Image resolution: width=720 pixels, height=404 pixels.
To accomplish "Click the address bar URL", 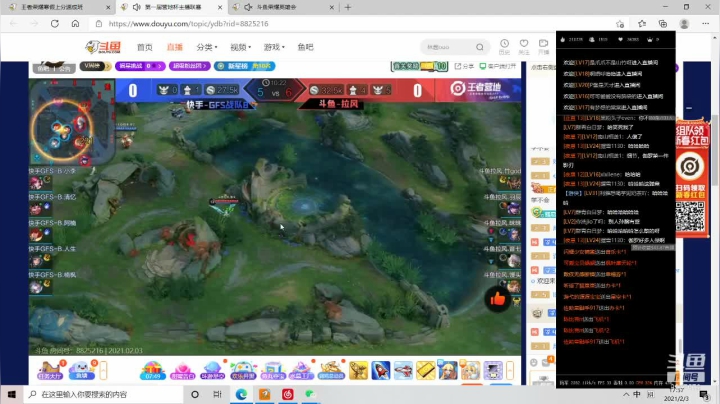I will (188, 23).
